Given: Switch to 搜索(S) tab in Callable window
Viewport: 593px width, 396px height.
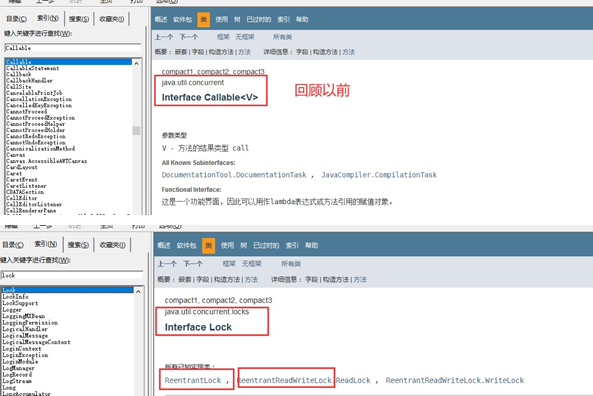Looking at the screenshot, I should click(79, 19).
